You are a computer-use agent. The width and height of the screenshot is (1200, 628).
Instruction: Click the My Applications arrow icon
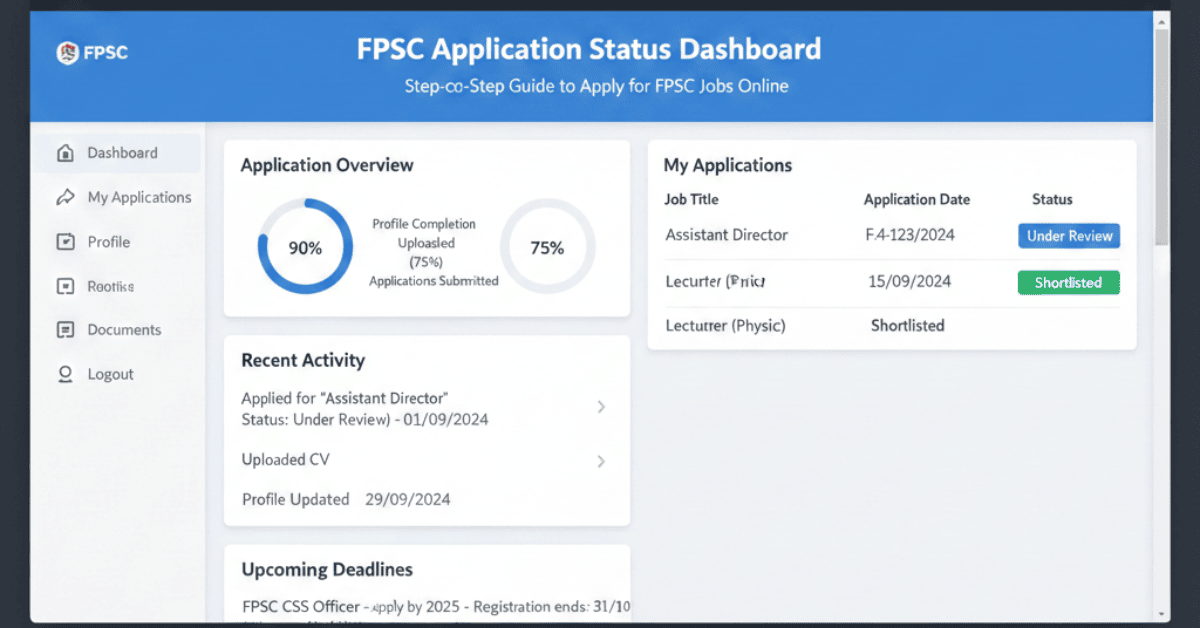click(x=64, y=197)
